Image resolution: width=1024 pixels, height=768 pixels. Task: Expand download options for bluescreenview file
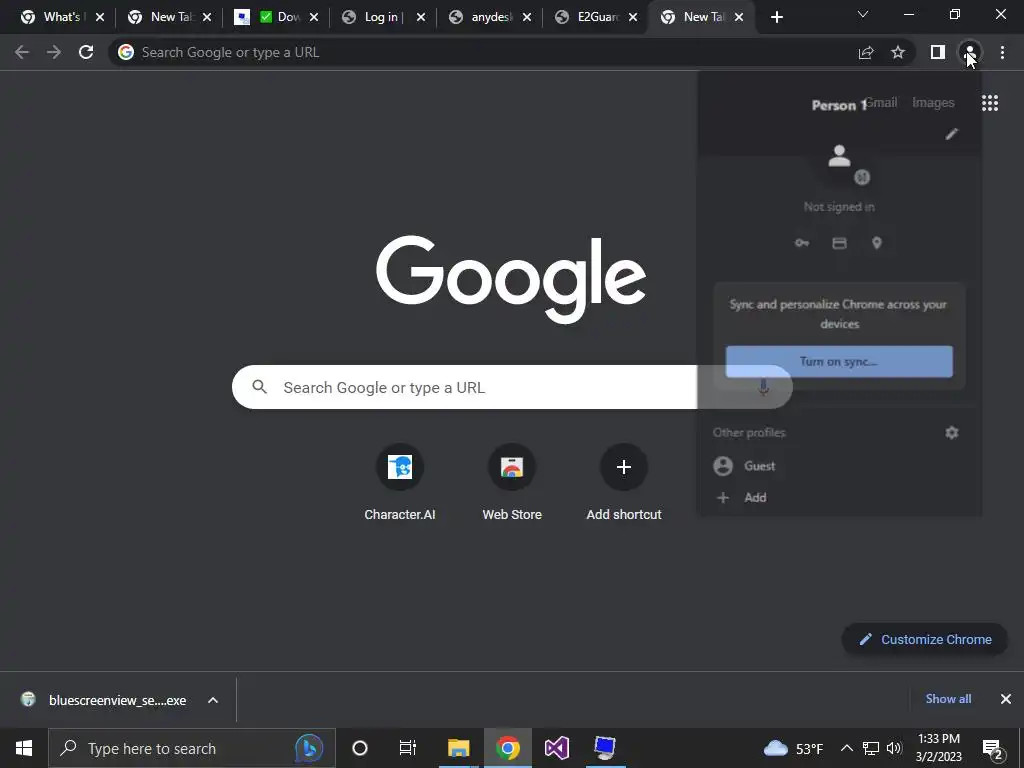click(213, 700)
